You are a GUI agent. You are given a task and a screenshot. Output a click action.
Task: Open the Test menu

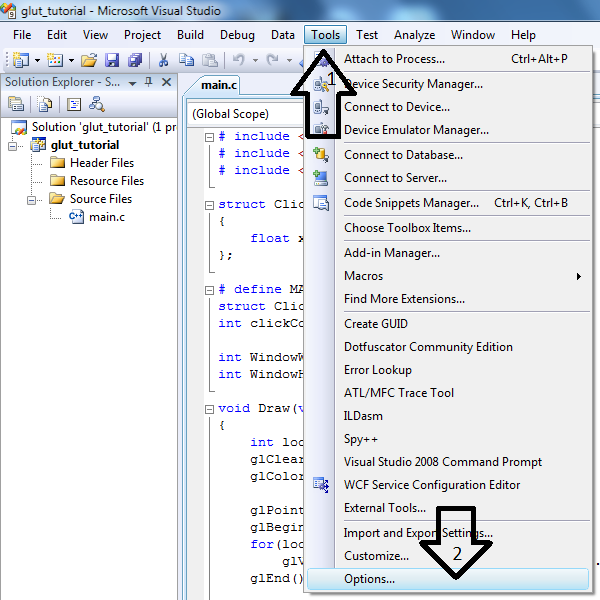point(367,35)
